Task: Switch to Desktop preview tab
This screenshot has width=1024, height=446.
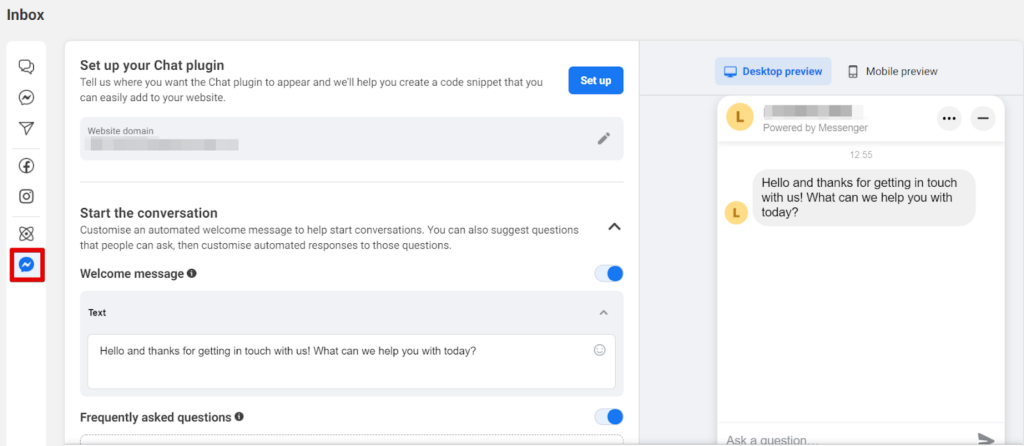Action: coord(773,71)
